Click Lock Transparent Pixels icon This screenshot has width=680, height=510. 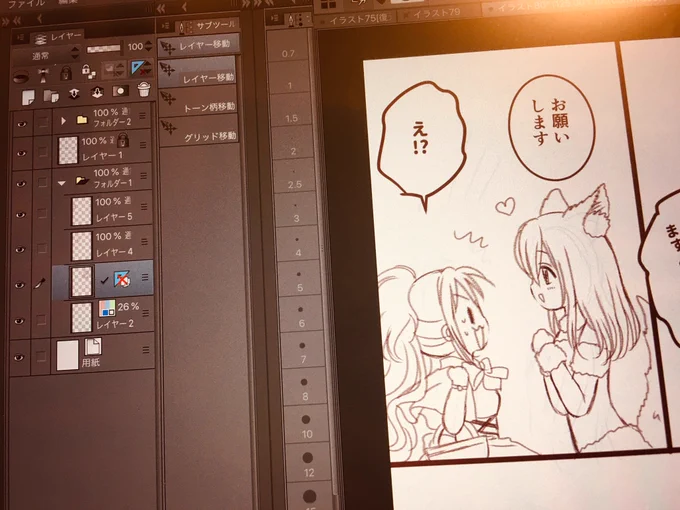[x=88, y=72]
